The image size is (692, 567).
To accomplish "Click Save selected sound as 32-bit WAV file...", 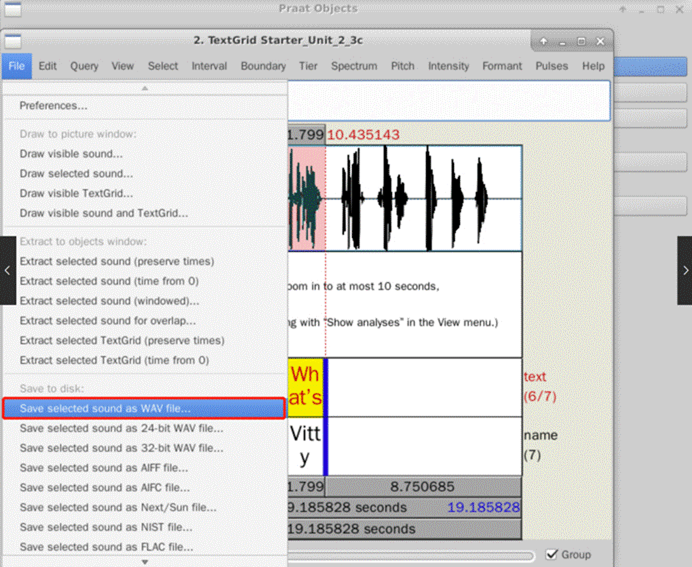I will [x=145, y=448].
